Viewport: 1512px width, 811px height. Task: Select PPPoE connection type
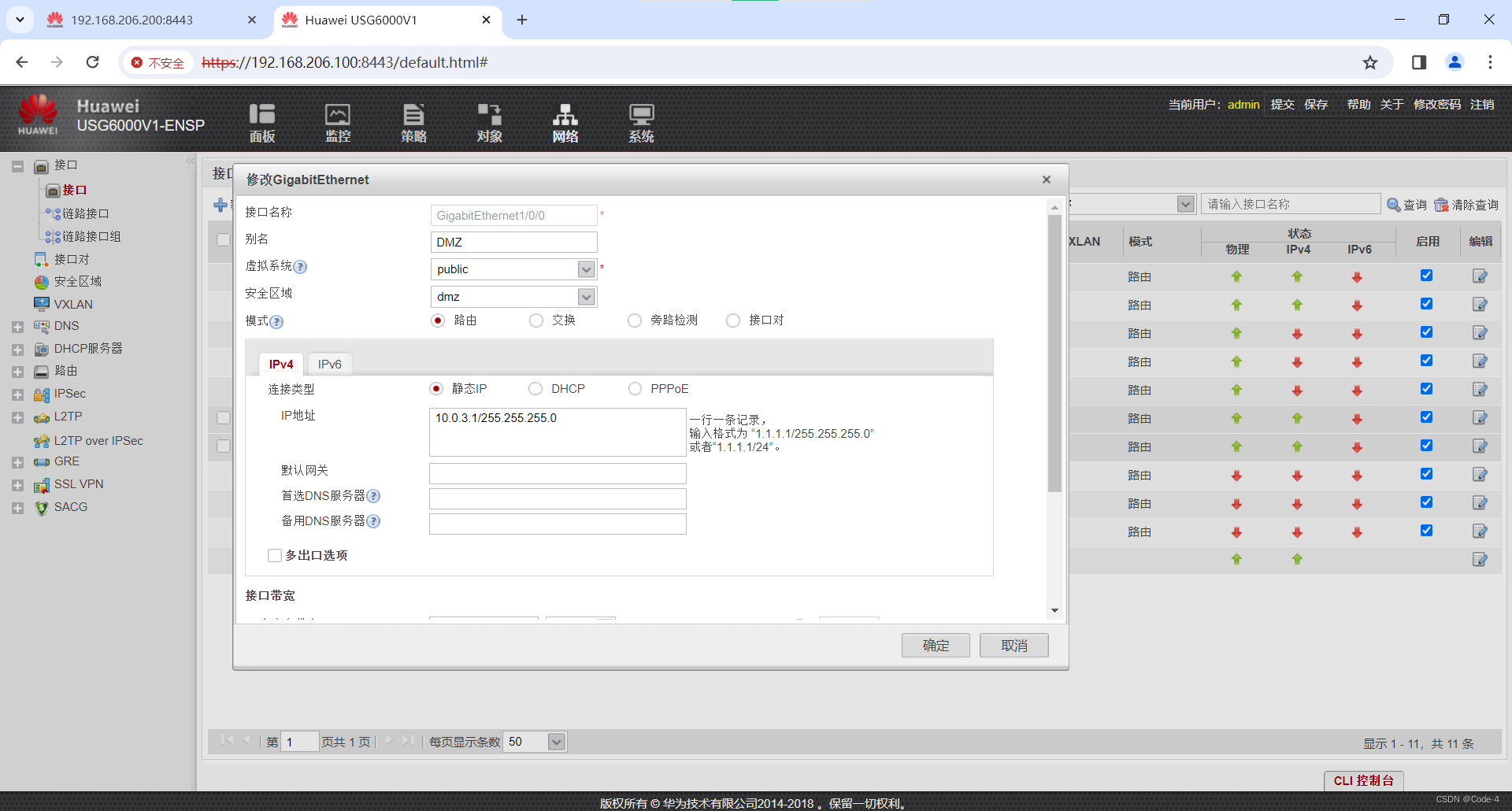pyautogui.click(x=635, y=389)
